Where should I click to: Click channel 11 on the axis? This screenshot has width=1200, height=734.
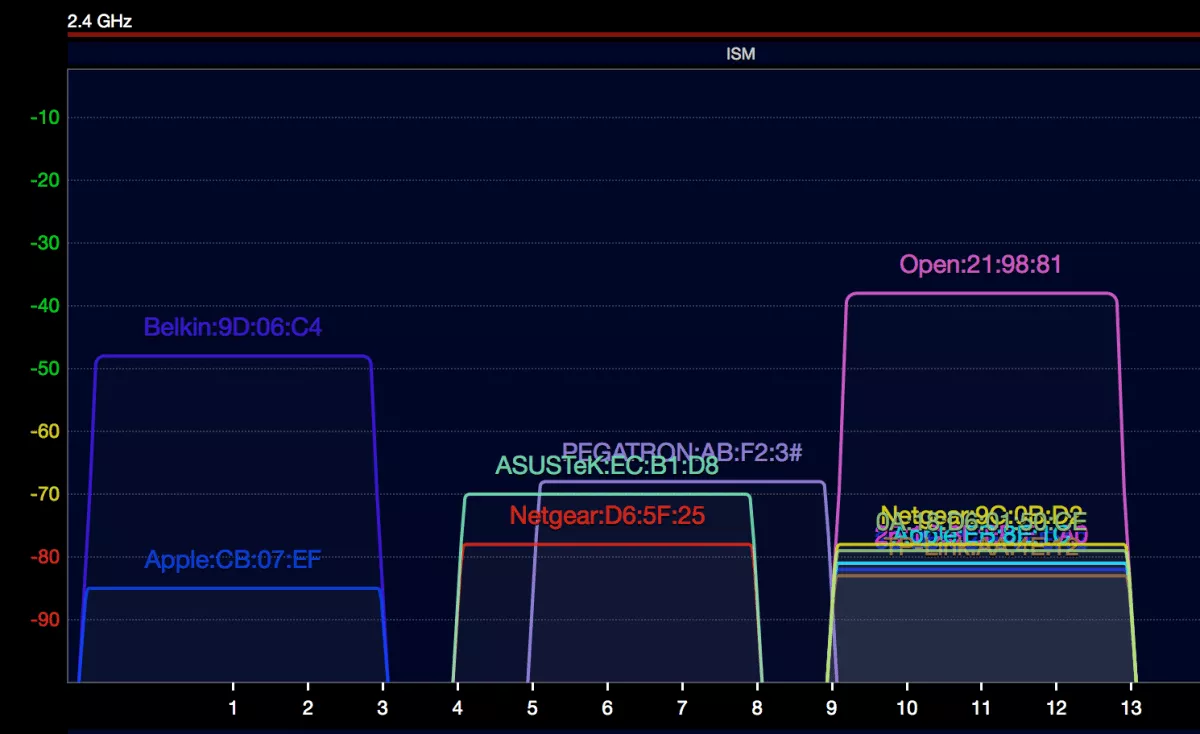pos(981,707)
